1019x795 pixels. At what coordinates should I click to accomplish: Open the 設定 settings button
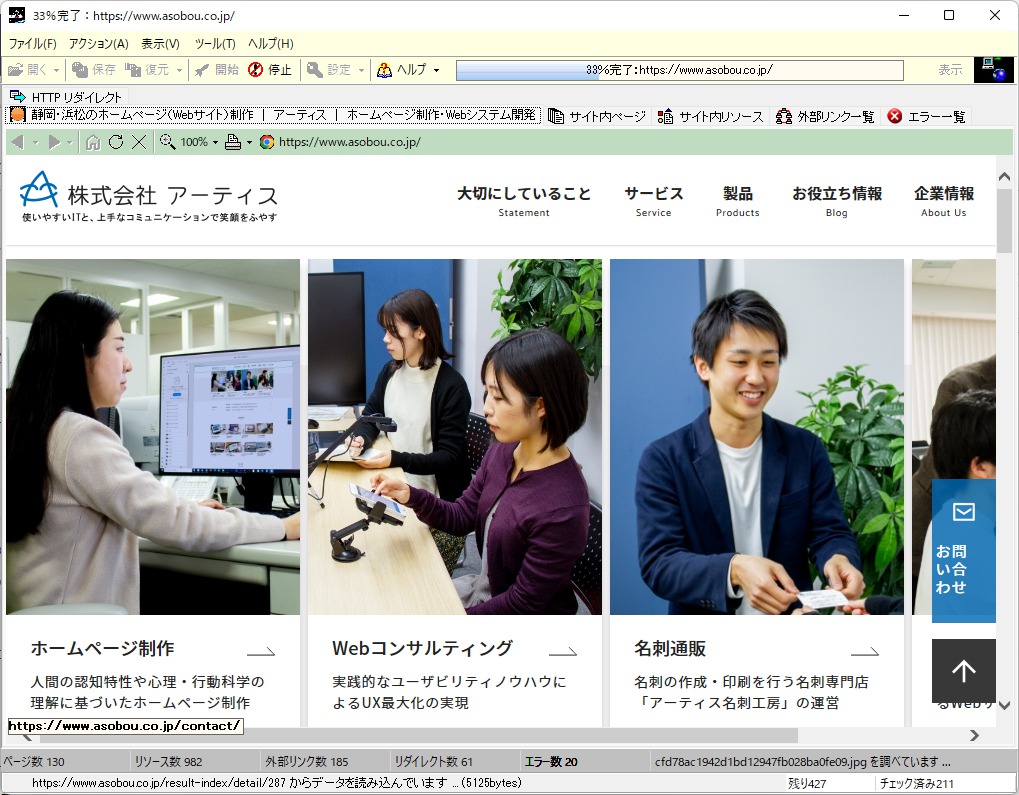coord(329,70)
